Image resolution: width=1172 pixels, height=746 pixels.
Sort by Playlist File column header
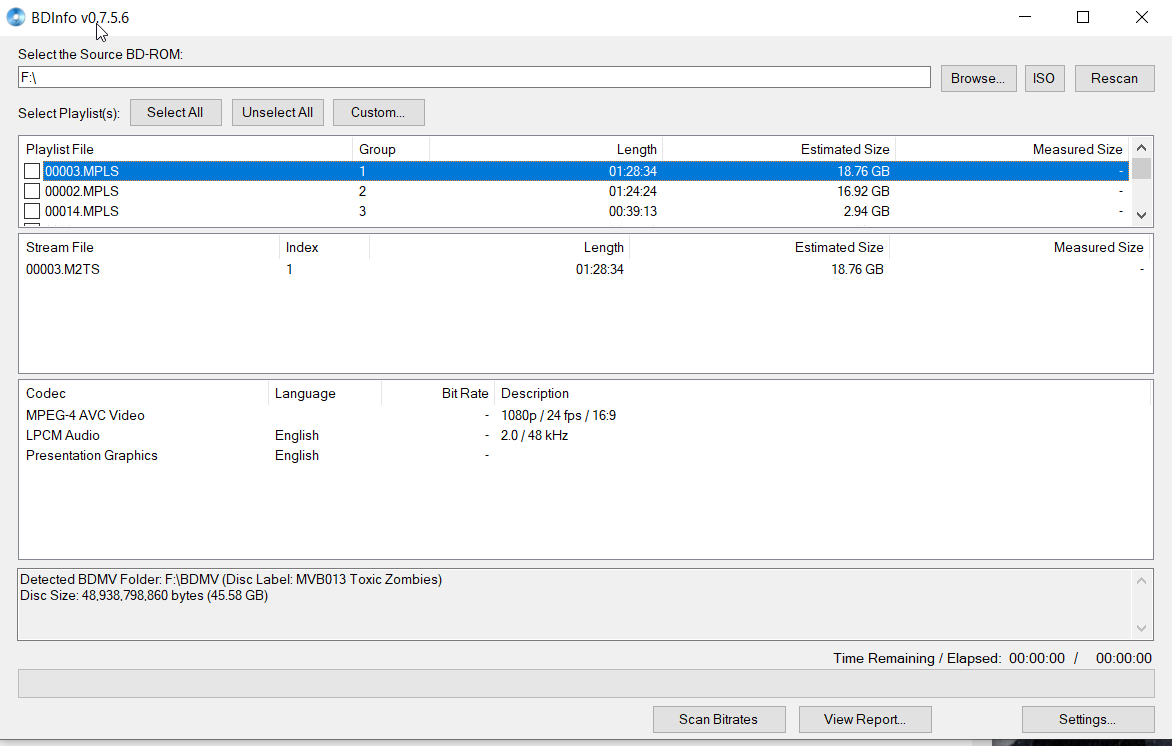186,149
